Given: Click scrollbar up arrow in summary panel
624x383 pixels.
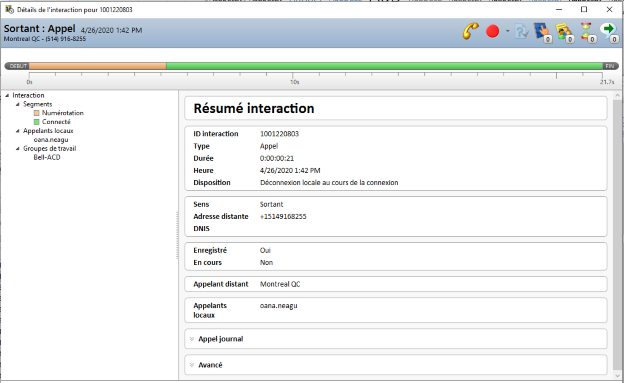Looking at the screenshot, I should click(x=617, y=96).
